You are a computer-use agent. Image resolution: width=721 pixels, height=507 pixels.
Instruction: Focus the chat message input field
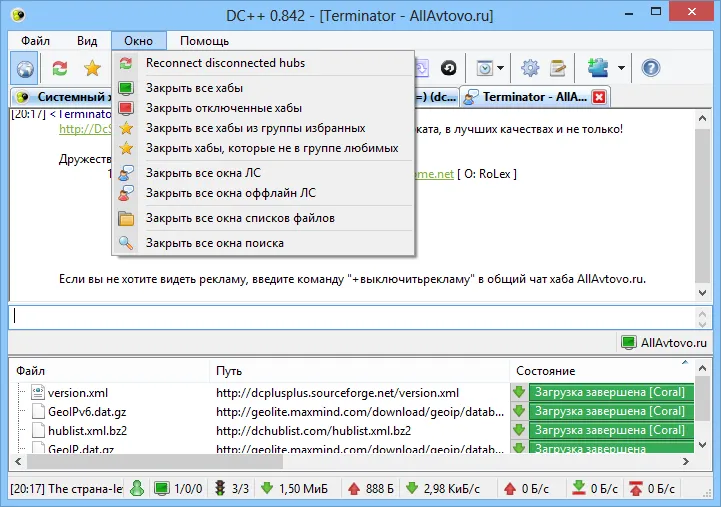(x=352, y=316)
